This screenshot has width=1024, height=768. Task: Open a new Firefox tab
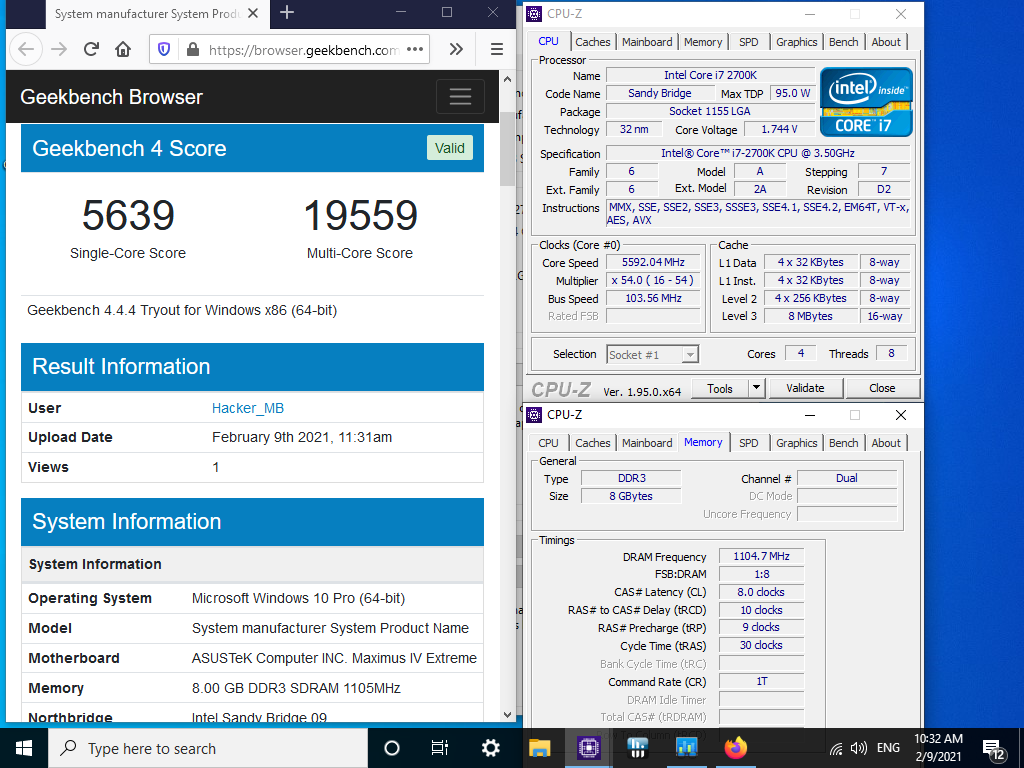coord(286,12)
